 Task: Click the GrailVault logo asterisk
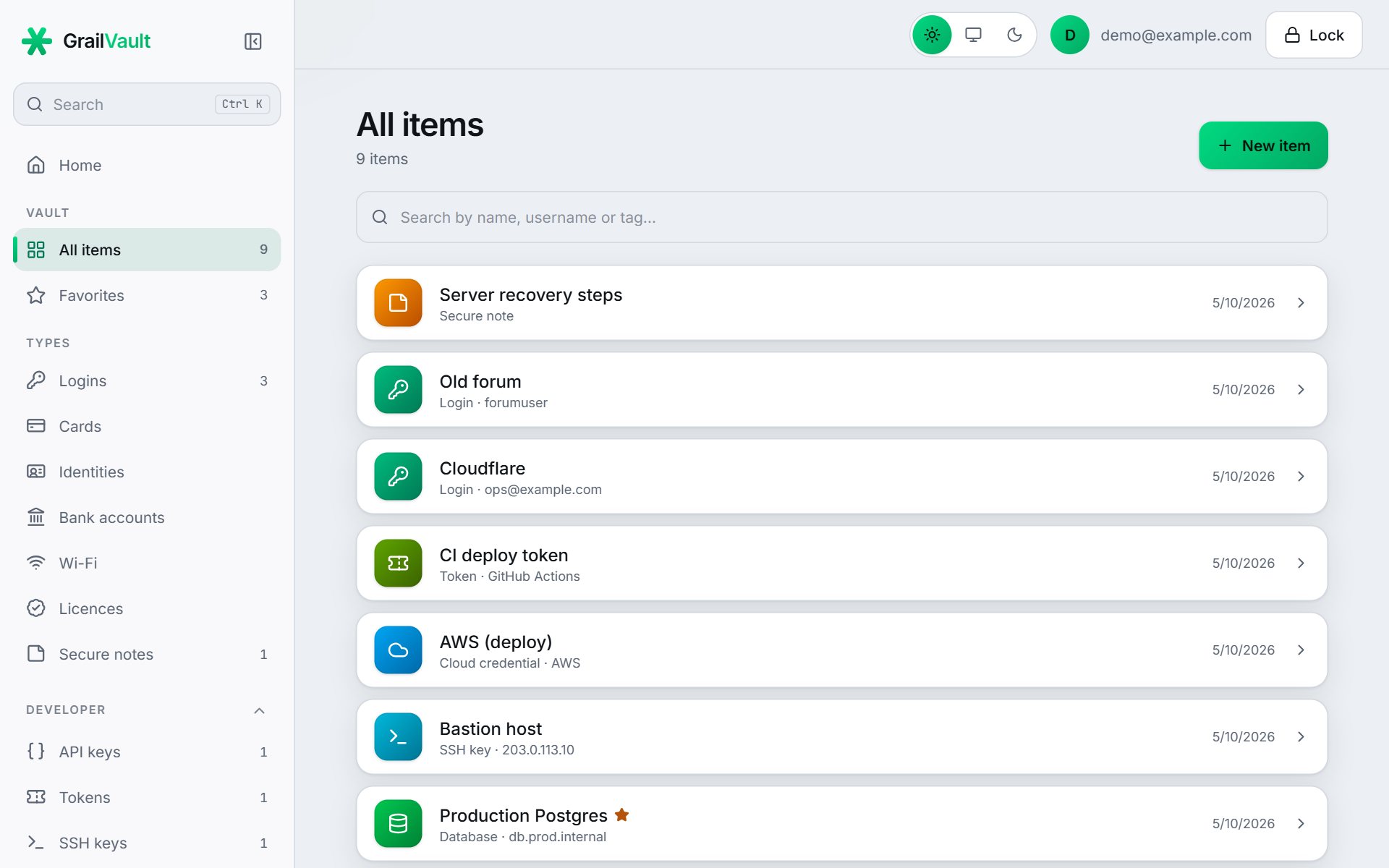click(37, 41)
